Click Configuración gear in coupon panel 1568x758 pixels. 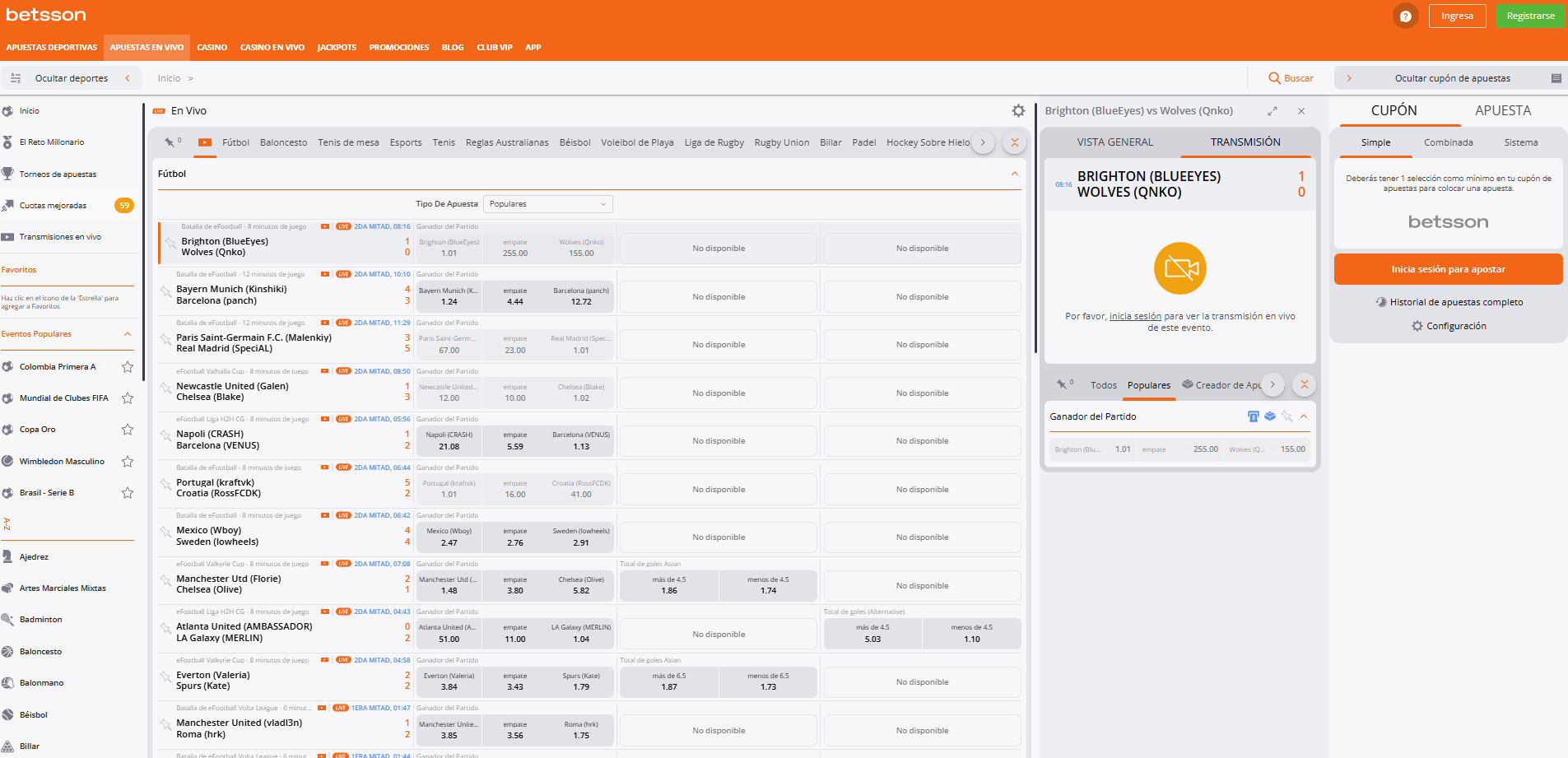[x=1417, y=326]
